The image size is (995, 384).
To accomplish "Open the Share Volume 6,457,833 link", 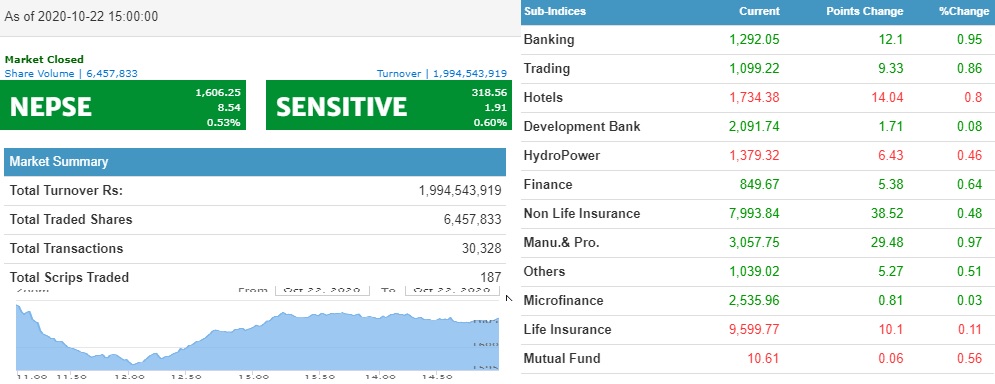I will point(71,74).
